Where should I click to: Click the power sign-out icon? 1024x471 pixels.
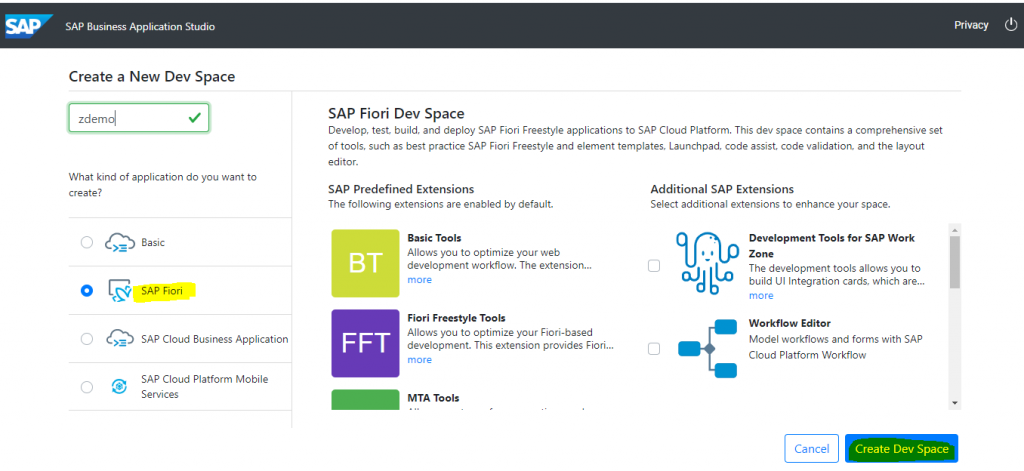click(x=1010, y=25)
